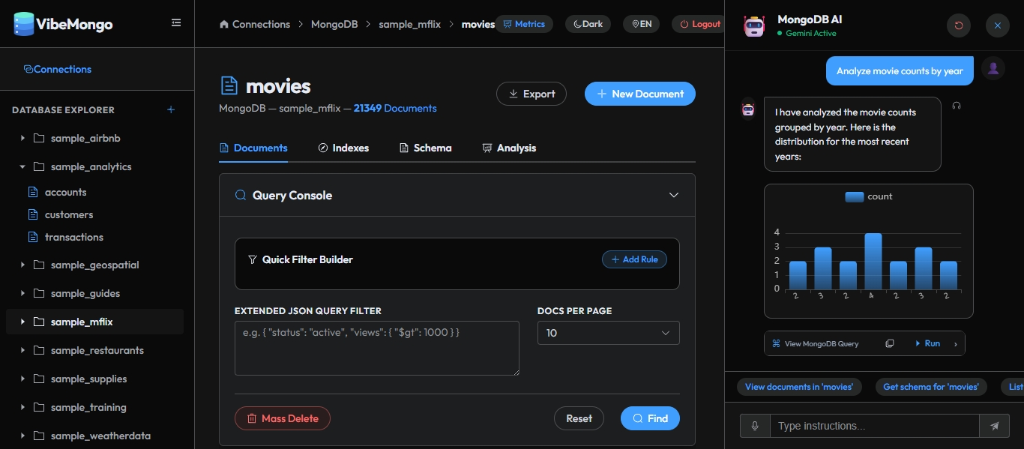
Task: Expand query details chevron next to Run
Action: (955, 343)
